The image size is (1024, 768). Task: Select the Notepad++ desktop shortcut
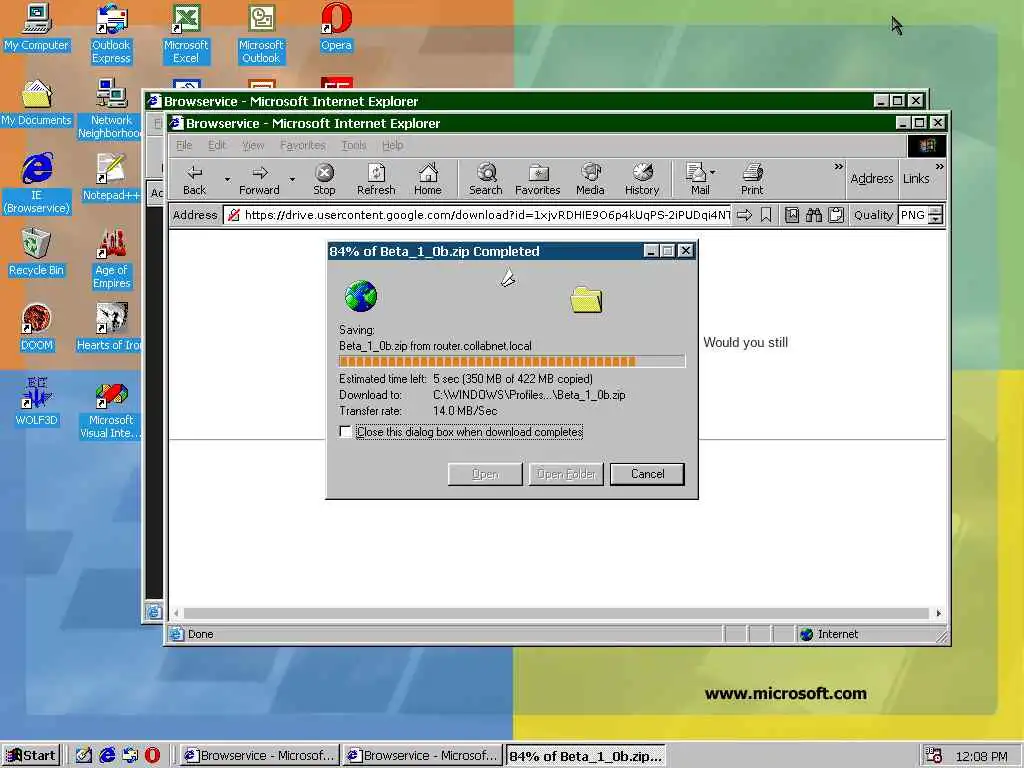coord(111,178)
